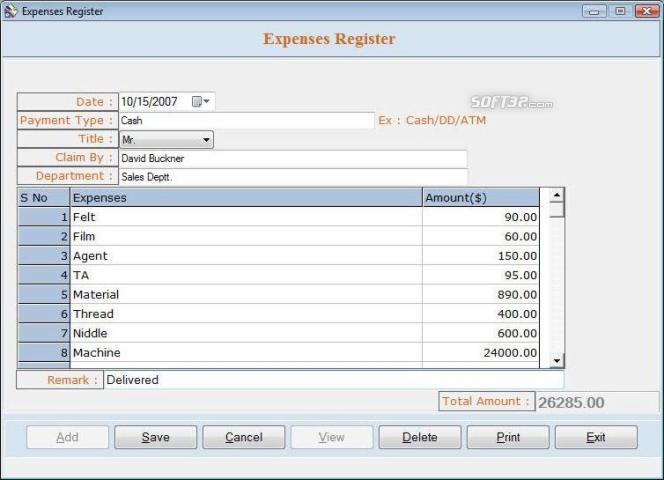Click the scroll up arrow of expenses table
Viewport: 664px width, 480px height.
pos(556,195)
